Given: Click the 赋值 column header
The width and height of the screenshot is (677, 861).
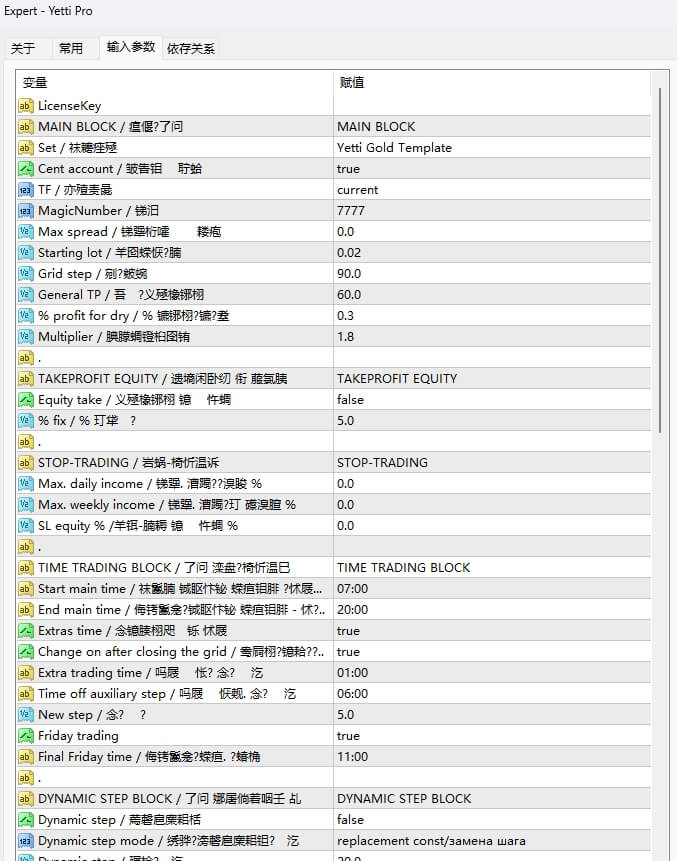Looking at the screenshot, I should [x=492, y=83].
